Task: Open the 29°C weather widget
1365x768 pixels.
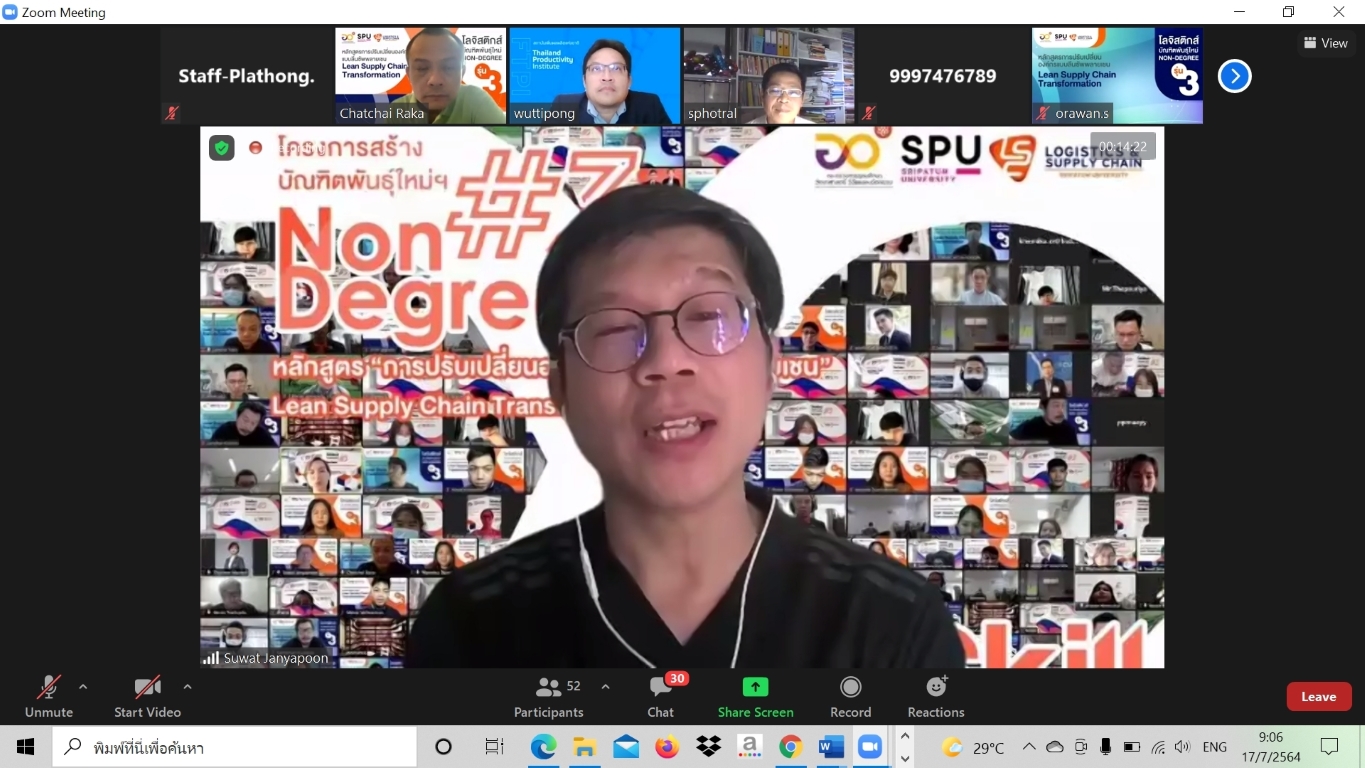Action: click(973, 747)
